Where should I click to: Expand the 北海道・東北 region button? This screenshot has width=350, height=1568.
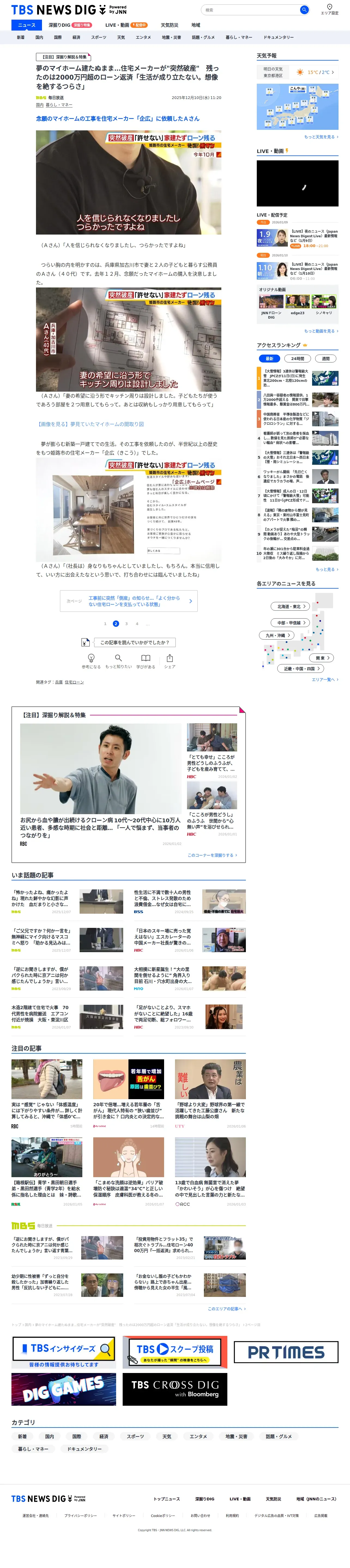click(x=291, y=606)
